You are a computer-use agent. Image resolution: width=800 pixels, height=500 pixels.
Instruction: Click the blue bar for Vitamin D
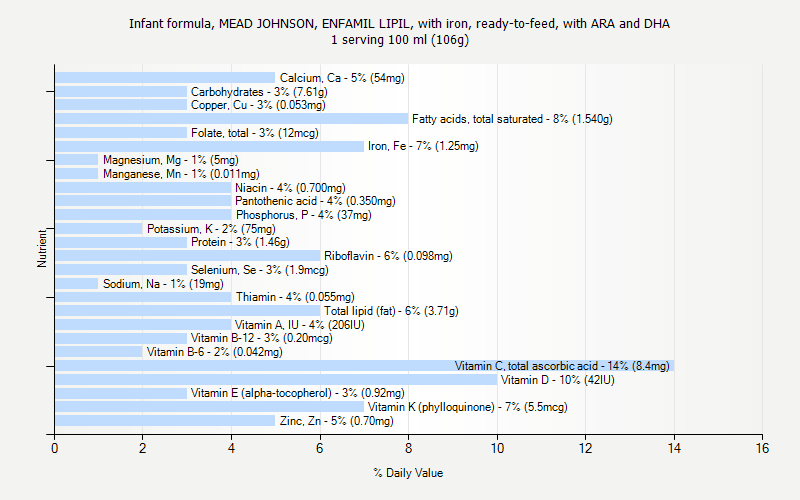tap(276, 380)
